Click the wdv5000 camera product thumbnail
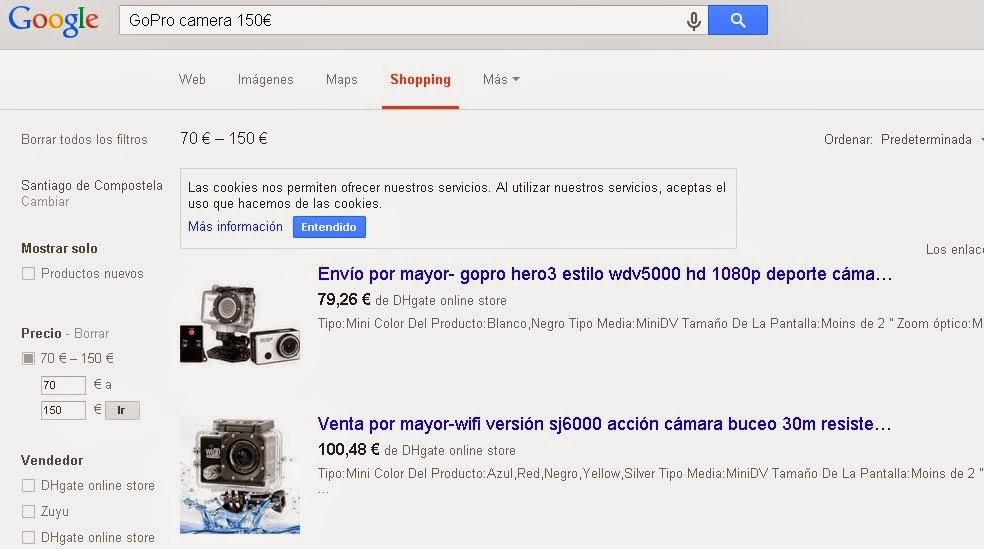The height and width of the screenshot is (549, 984). 240,324
